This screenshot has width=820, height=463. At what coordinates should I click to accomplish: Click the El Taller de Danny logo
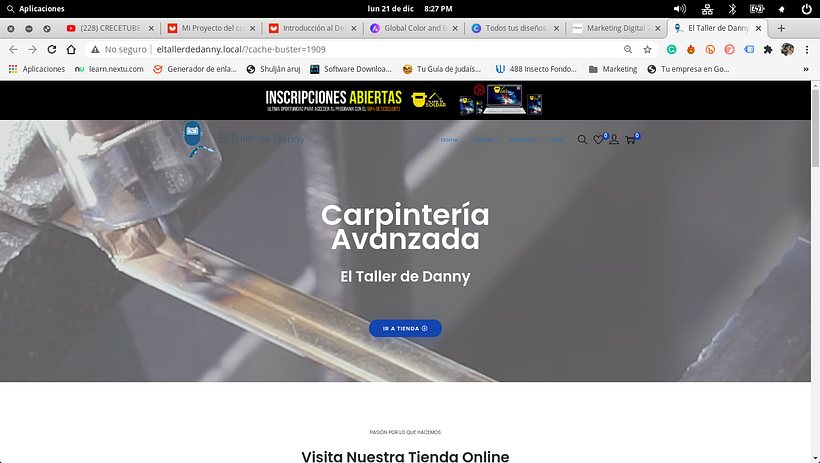(x=199, y=139)
